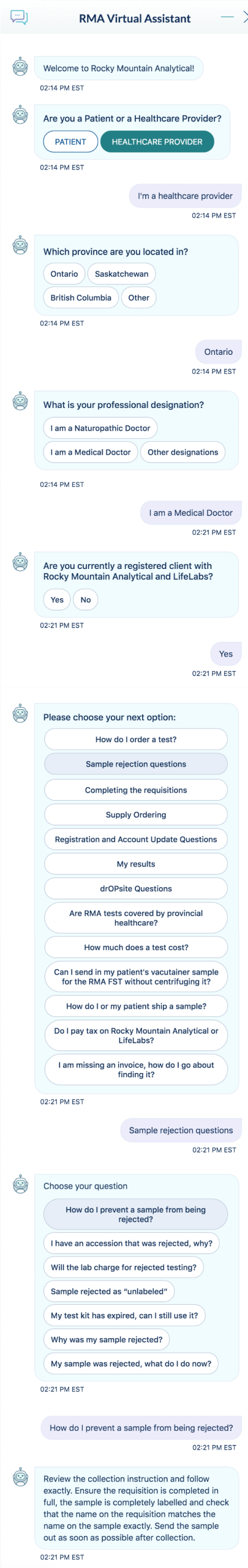Select 'I am a Naturopathic Doctor'
The image size is (248, 1568).
pyautogui.click(x=100, y=428)
